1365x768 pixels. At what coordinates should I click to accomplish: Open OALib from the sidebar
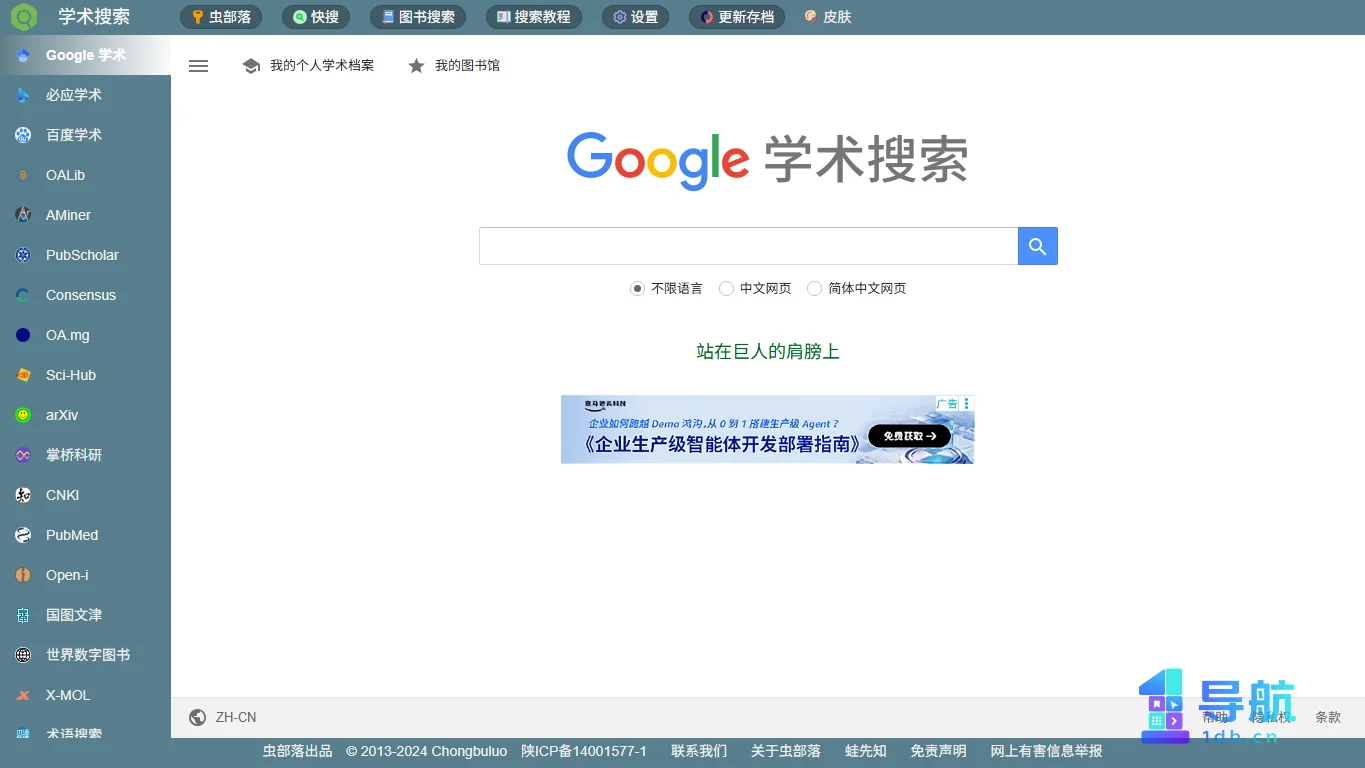(x=85, y=175)
